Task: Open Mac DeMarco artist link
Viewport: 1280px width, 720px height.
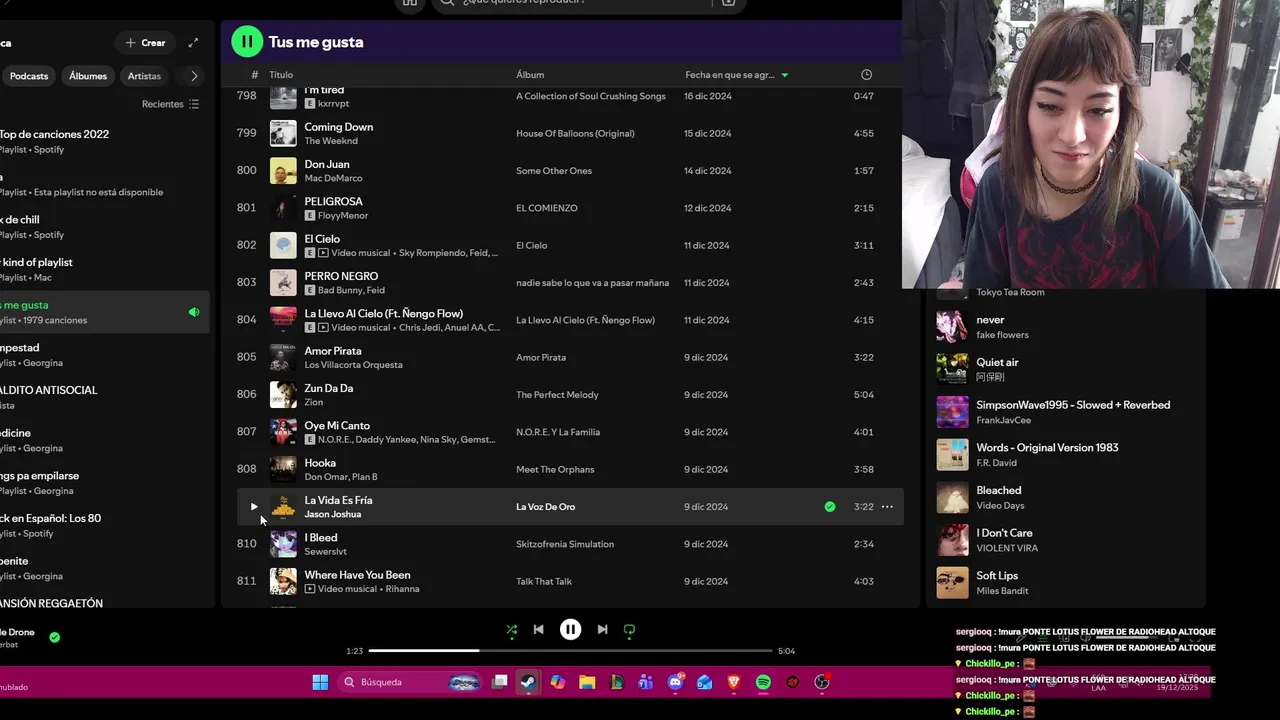Action: click(333, 178)
